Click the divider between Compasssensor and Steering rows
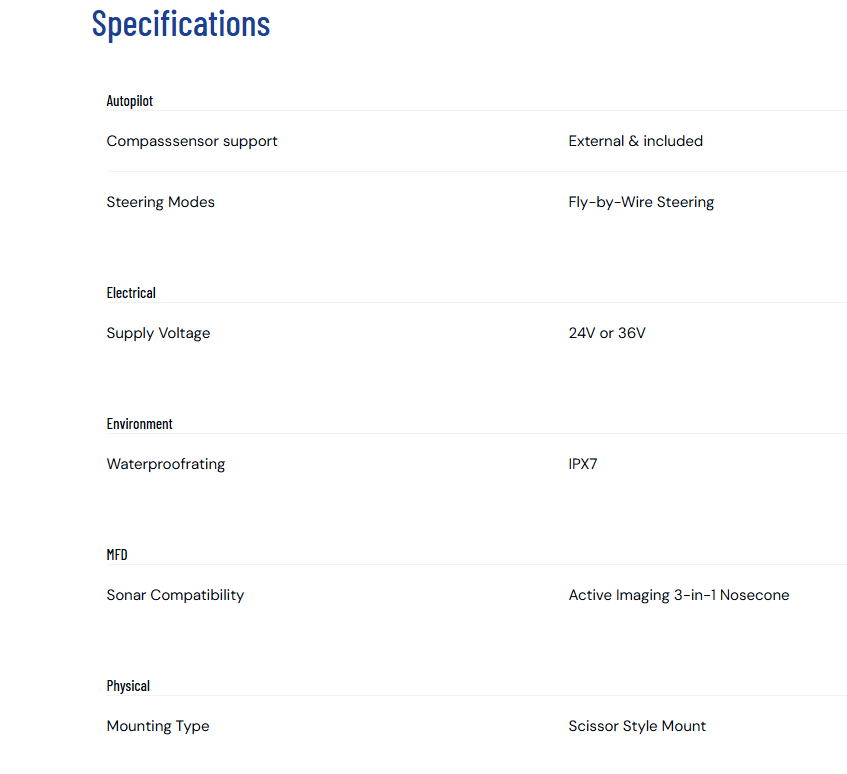This screenshot has height=774, width=847. [x=476, y=172]
